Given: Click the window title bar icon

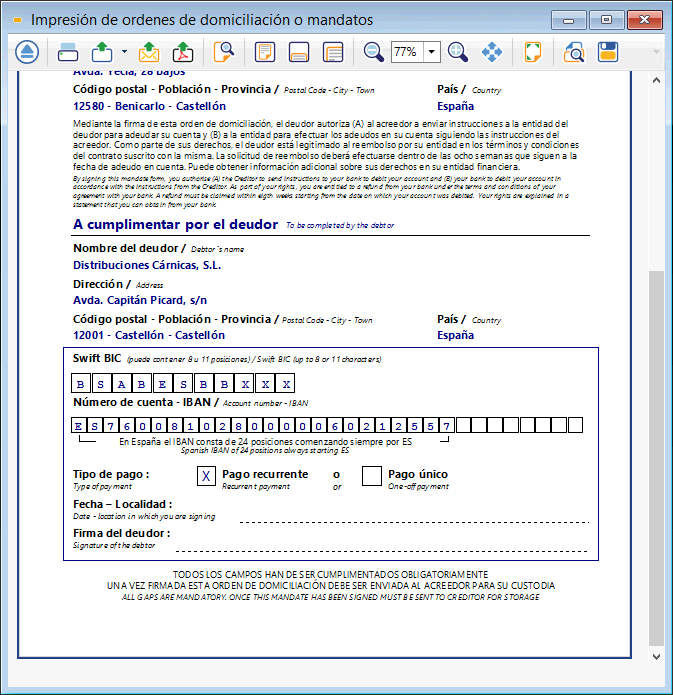Looking at the screenshot, I should [17, 20].
